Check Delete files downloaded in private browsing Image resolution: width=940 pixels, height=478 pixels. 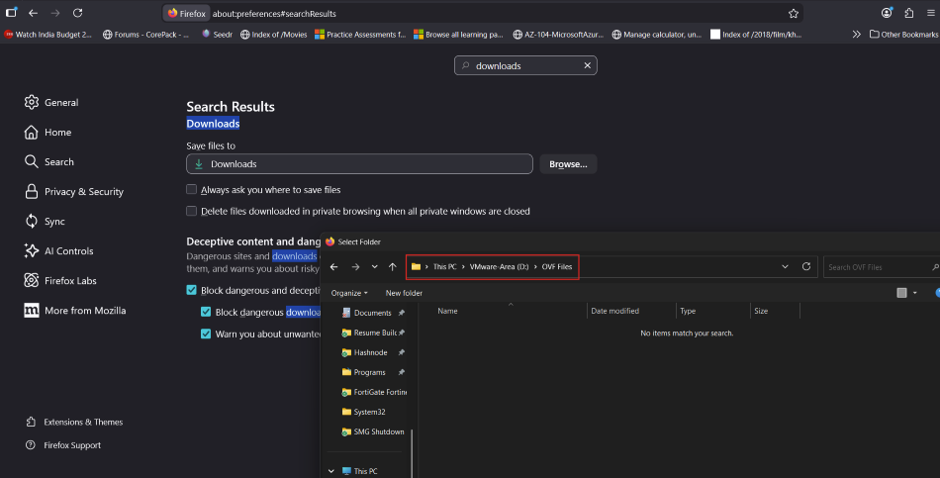pos(191,211)
